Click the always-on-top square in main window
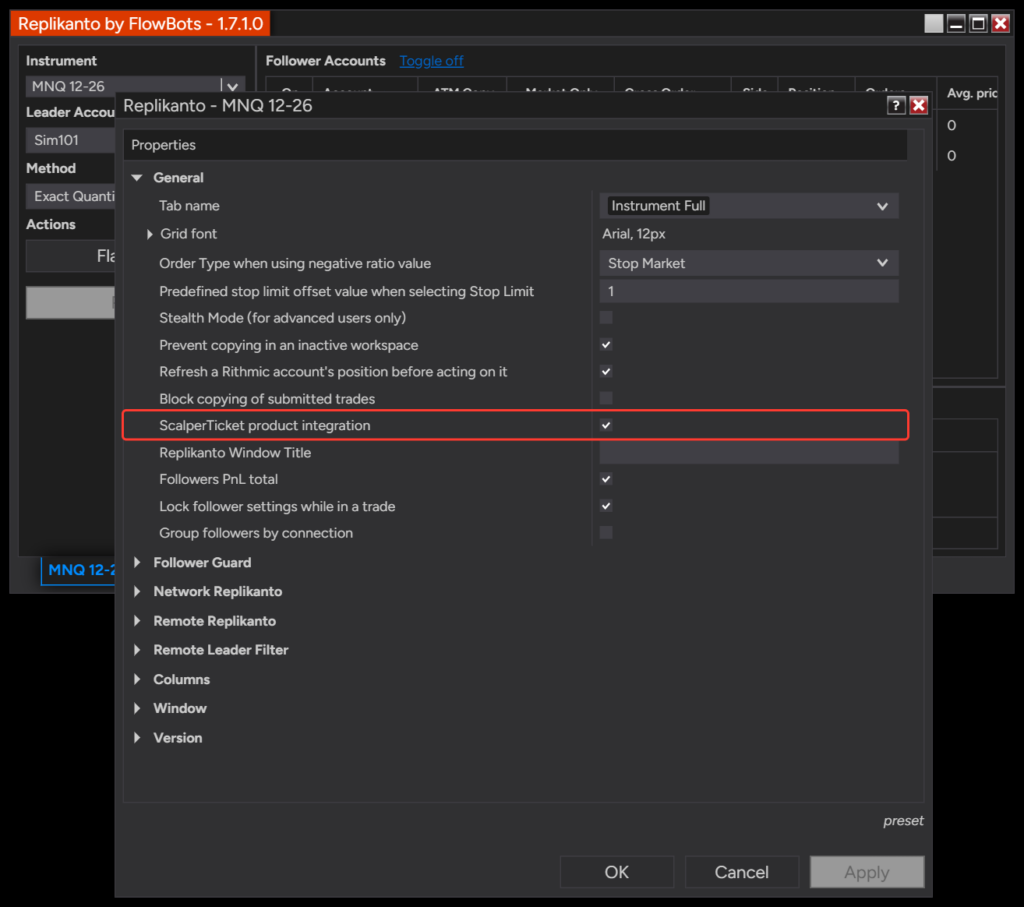Viewport: 1024px width, 907px height. tap(934, 24)
